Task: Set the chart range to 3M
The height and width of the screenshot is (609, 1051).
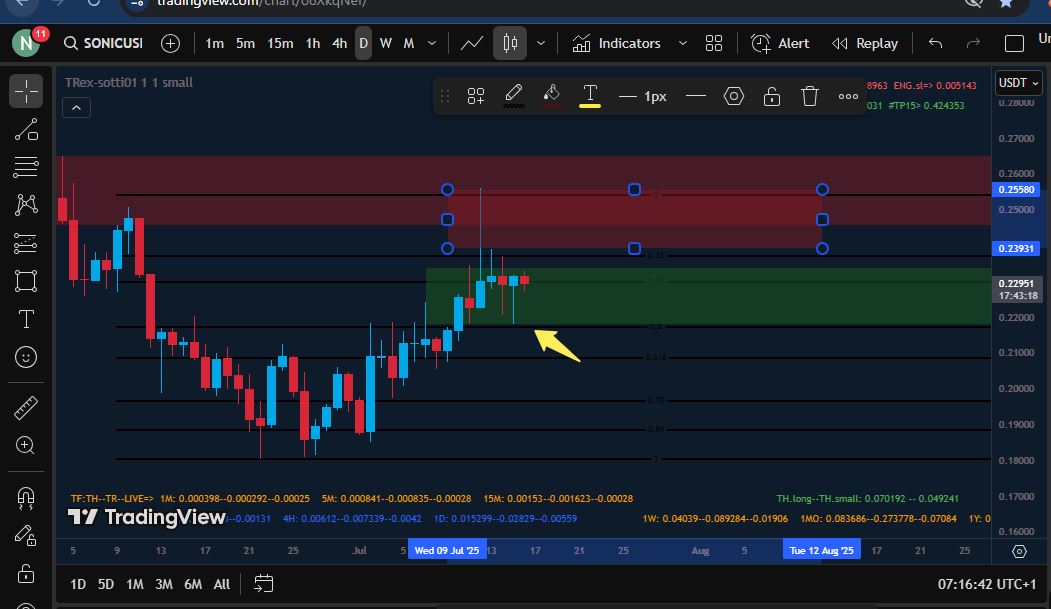Action: (x=164, y=584)
